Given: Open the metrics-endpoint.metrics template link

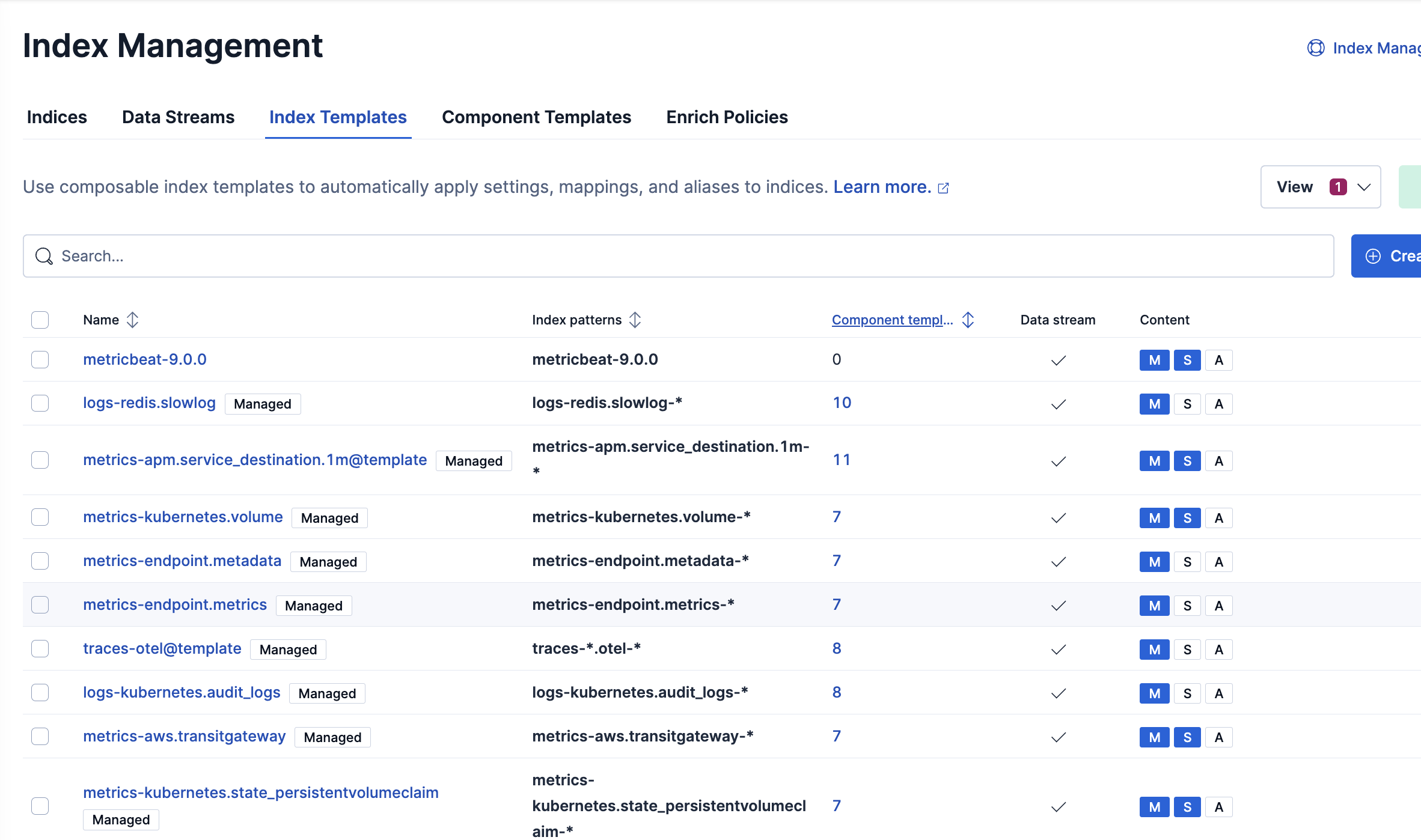Looking at the screenshot, I should coord(175,604).
